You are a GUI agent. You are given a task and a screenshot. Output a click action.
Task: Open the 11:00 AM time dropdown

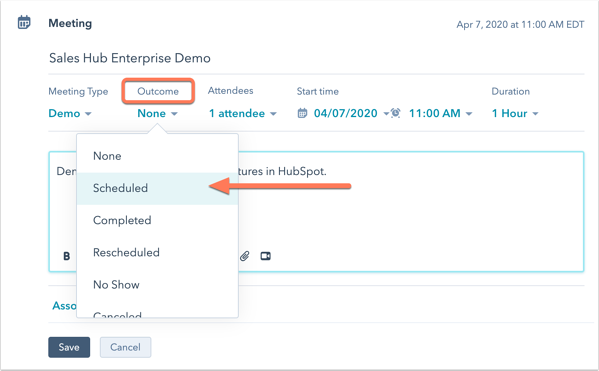click(x=441, y=113)
